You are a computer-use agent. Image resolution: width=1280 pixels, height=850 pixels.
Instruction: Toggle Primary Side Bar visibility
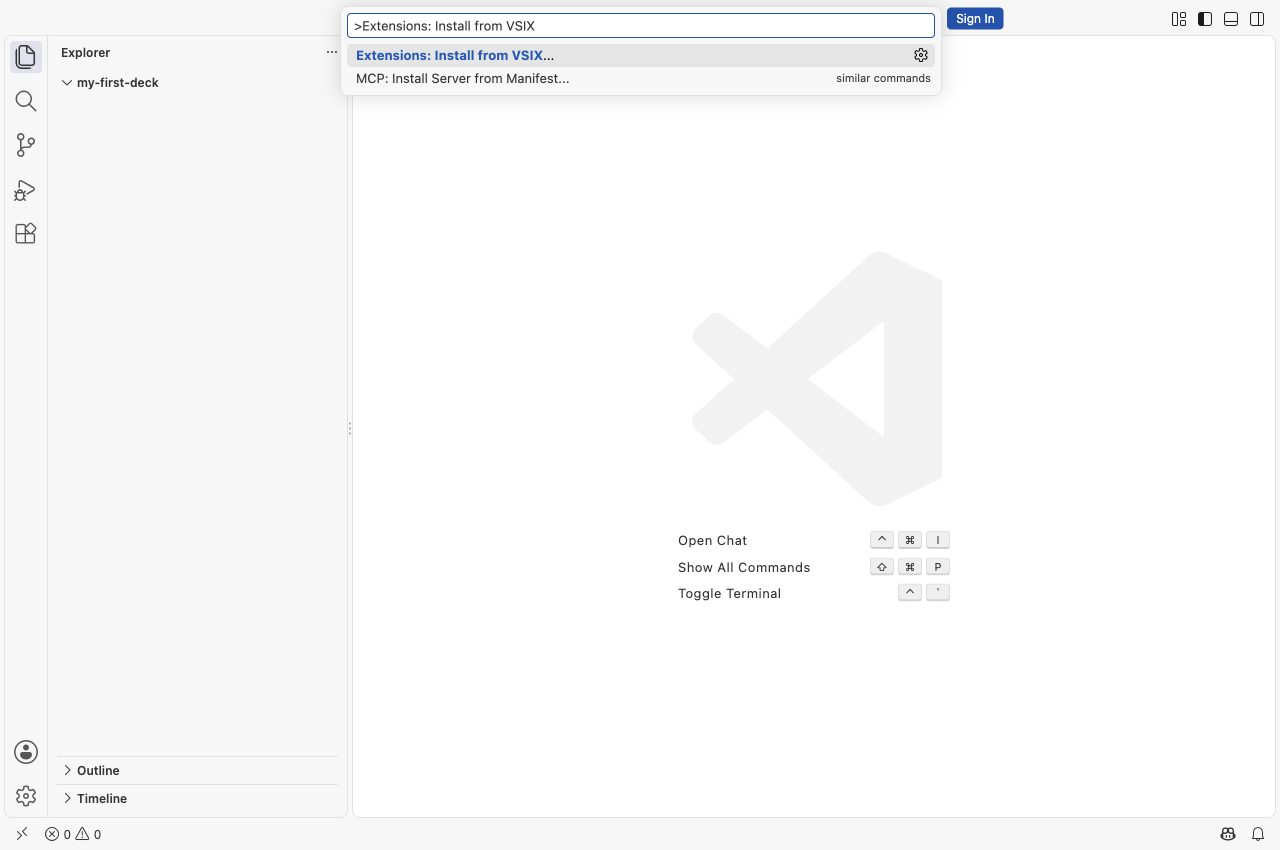[1205, 19]
